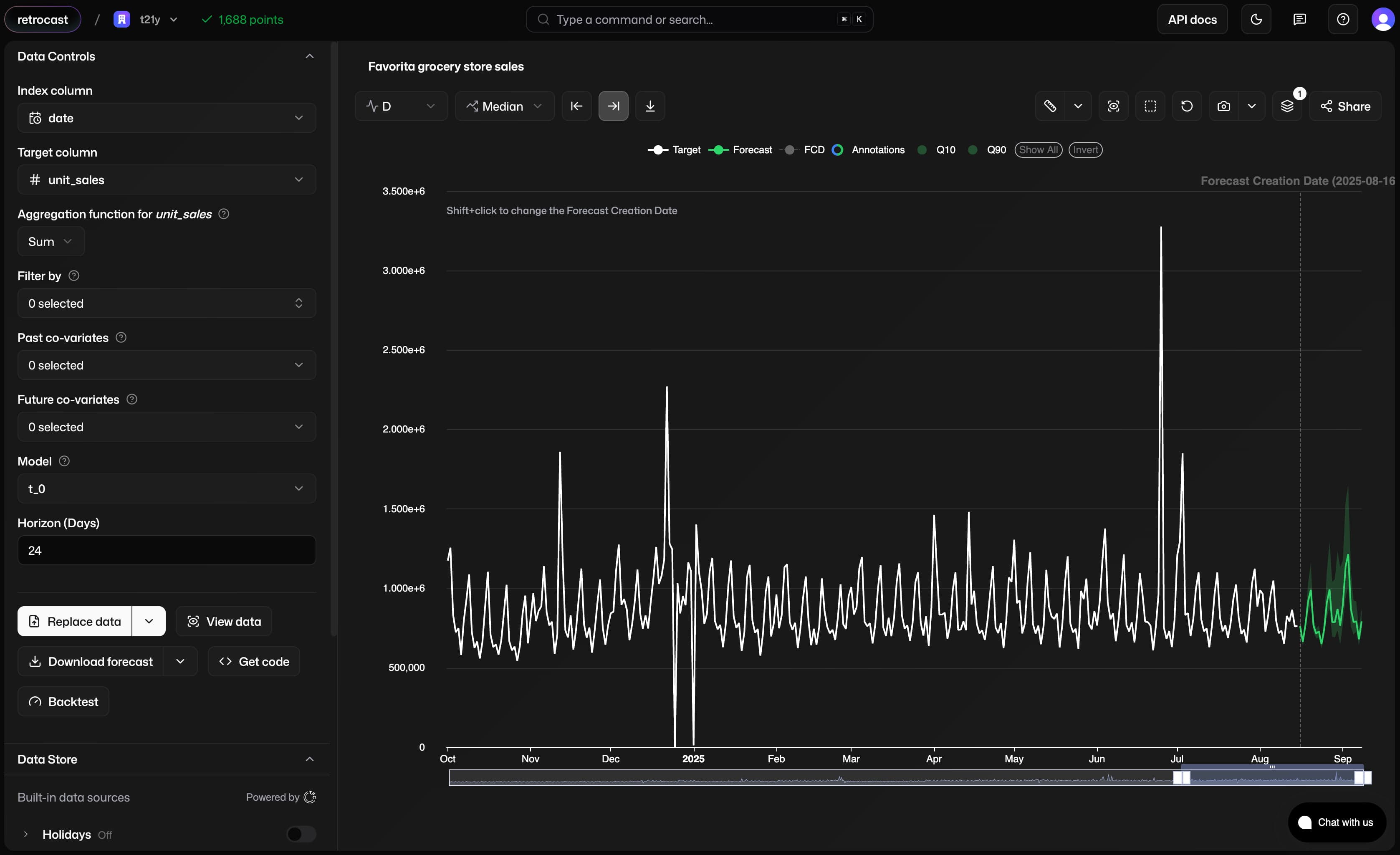Click the purple t21y workspace icon
The width and height of the screenshot is (1400, 855).
coord(121,19)
